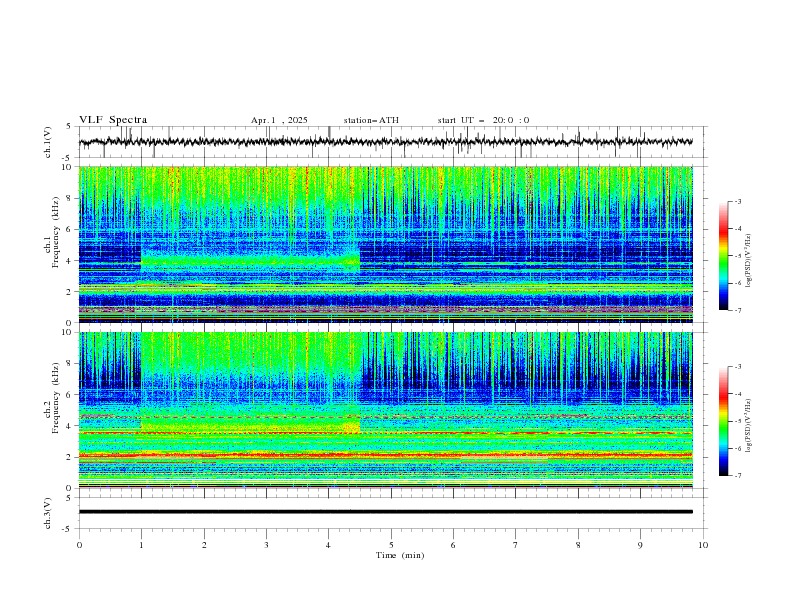The height and width of the screenshot is (612, 792).
Task: Click the time axis tick label '1'
Action: (x=141, y=545)
